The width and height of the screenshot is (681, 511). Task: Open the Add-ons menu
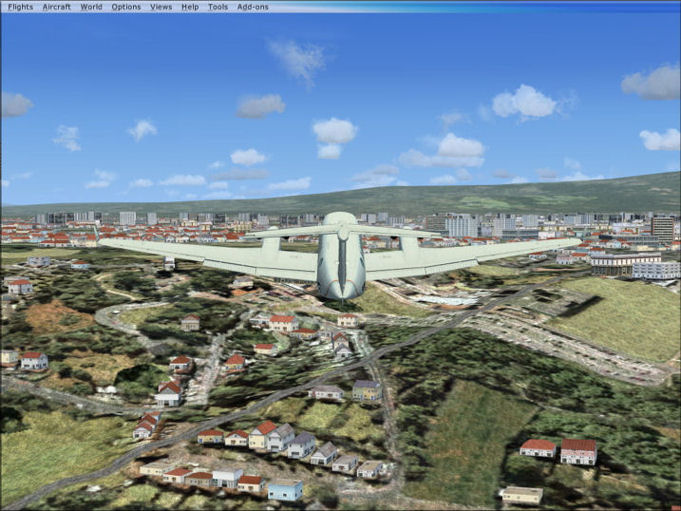[254, 6]
